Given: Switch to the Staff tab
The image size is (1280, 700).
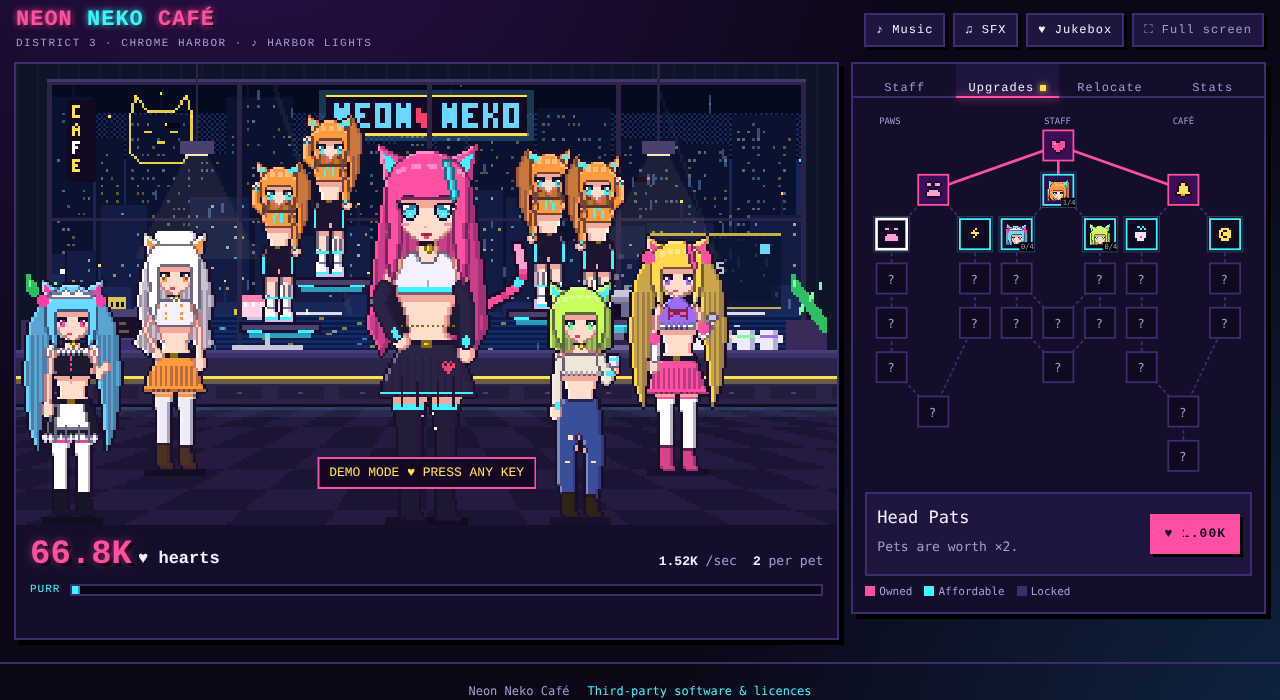Looking at the screenshot, I should click(x=904, y=87).
